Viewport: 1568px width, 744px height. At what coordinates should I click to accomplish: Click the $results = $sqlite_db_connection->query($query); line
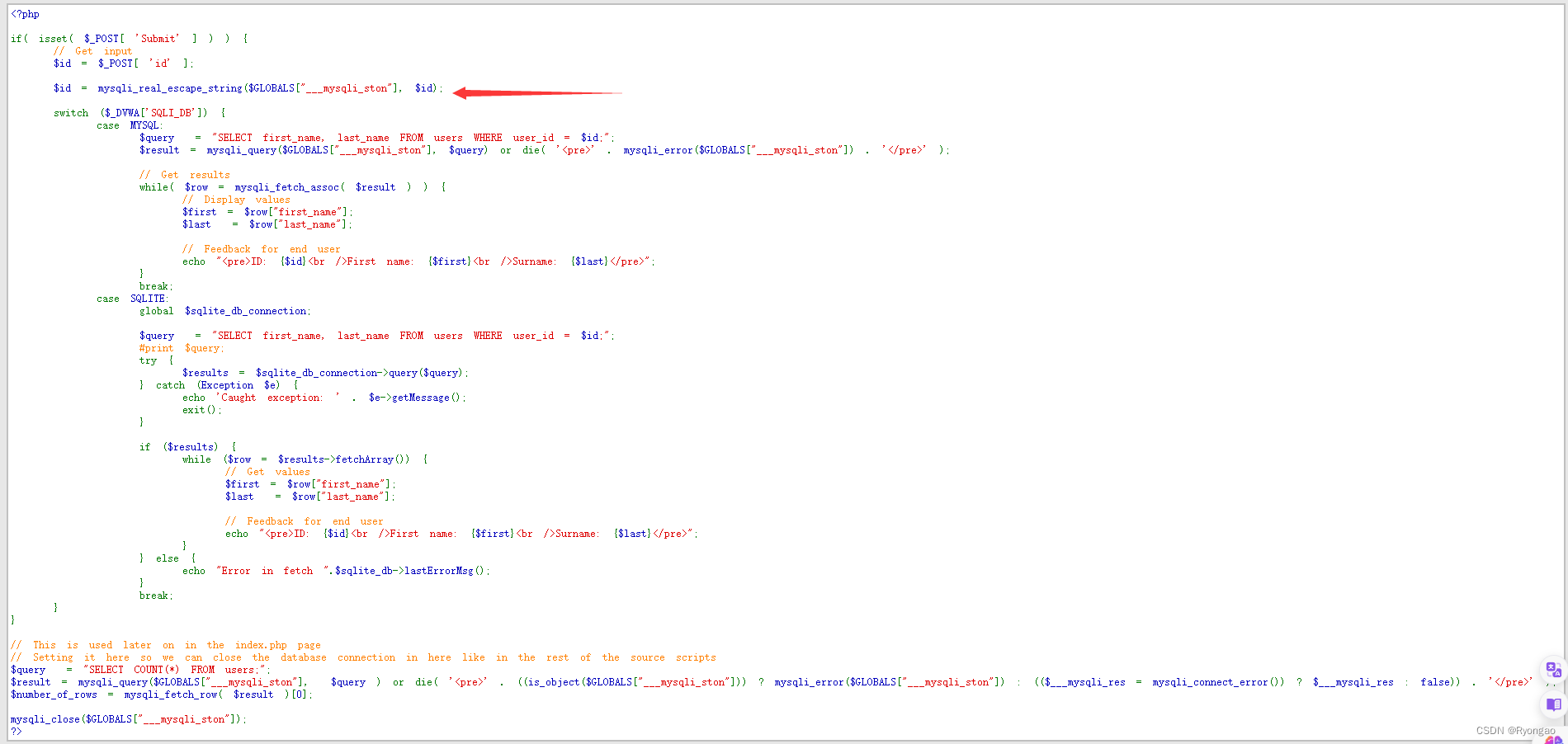click(325, 373)
